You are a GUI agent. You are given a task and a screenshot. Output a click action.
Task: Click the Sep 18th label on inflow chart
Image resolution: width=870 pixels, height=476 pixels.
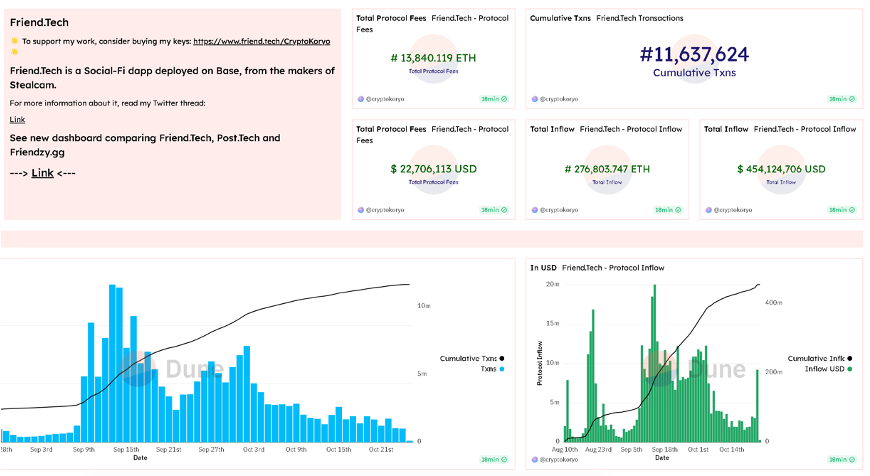pyautogui.click(x=665, y=449)
